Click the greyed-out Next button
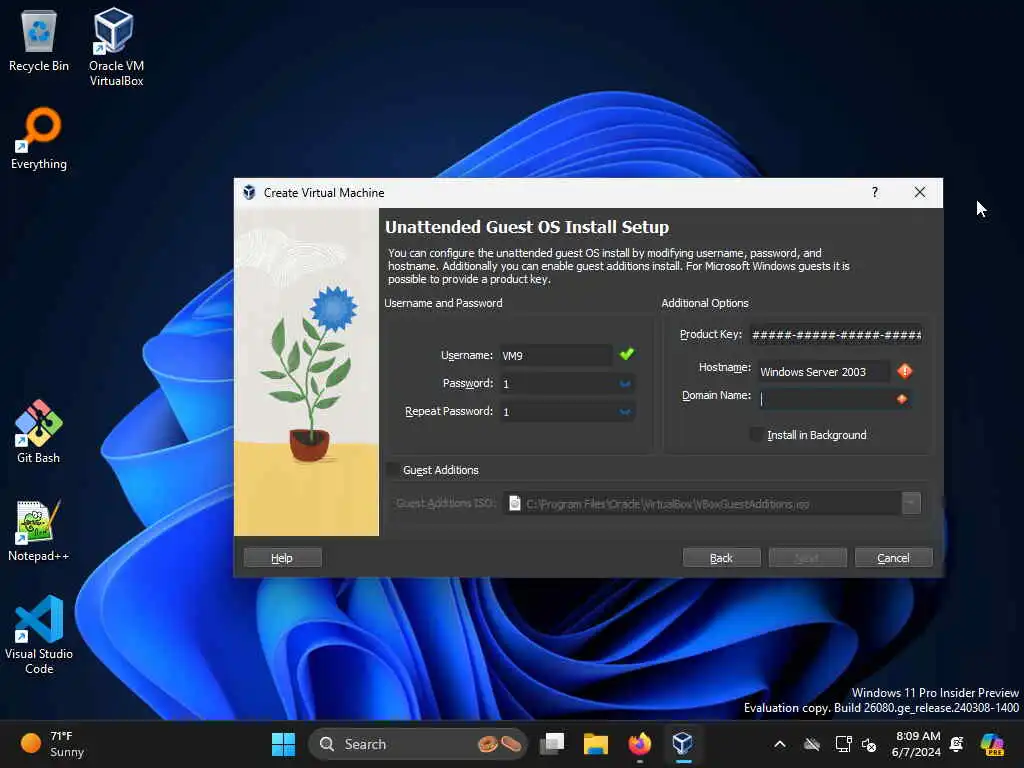Viewport: 1024px width, 768px height. pos(807,558)
